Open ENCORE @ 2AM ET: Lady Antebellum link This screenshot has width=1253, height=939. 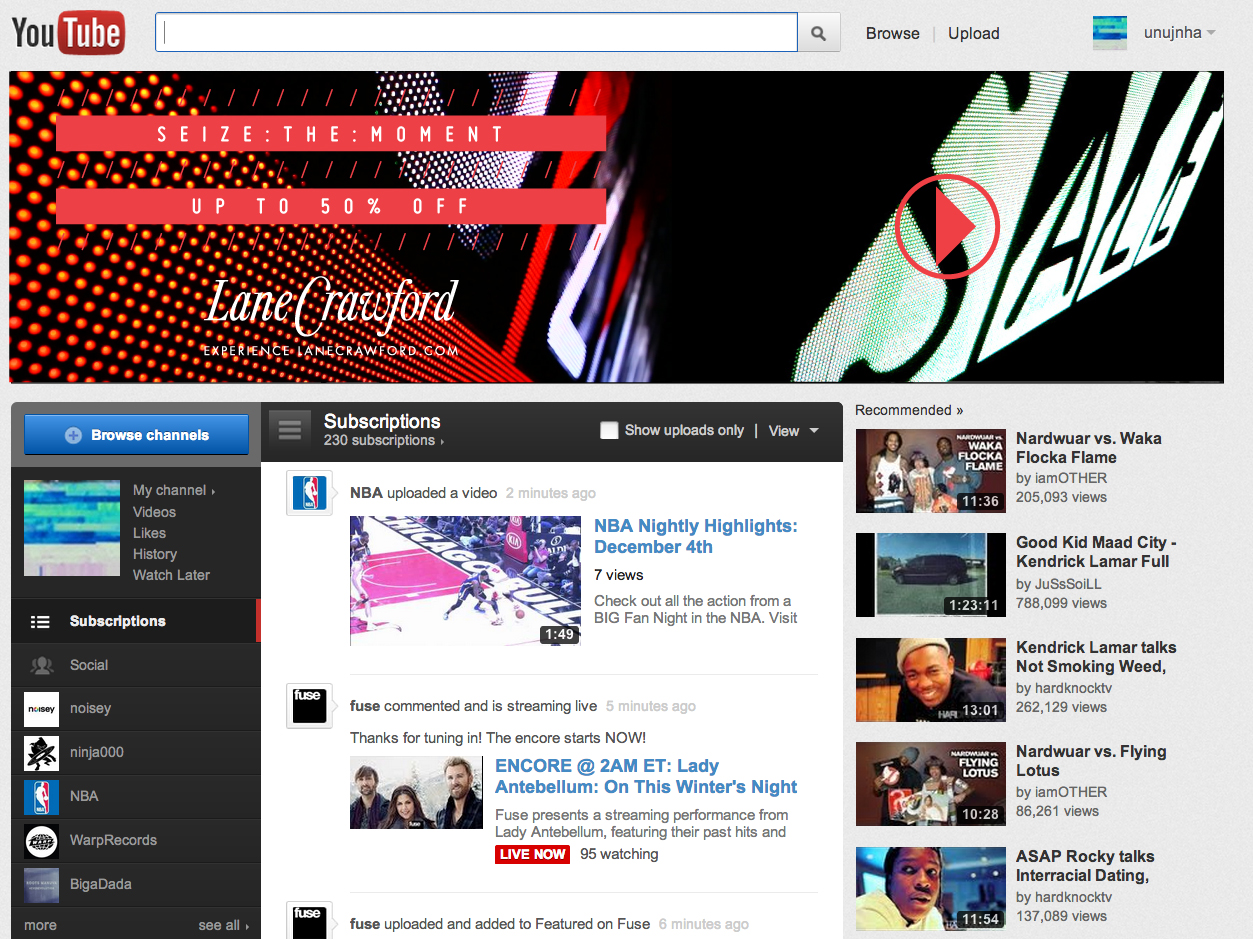646,776
